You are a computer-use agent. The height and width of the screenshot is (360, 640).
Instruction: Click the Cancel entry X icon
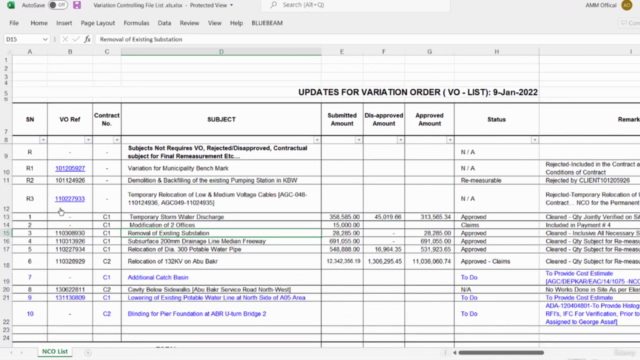pos(65,39)
